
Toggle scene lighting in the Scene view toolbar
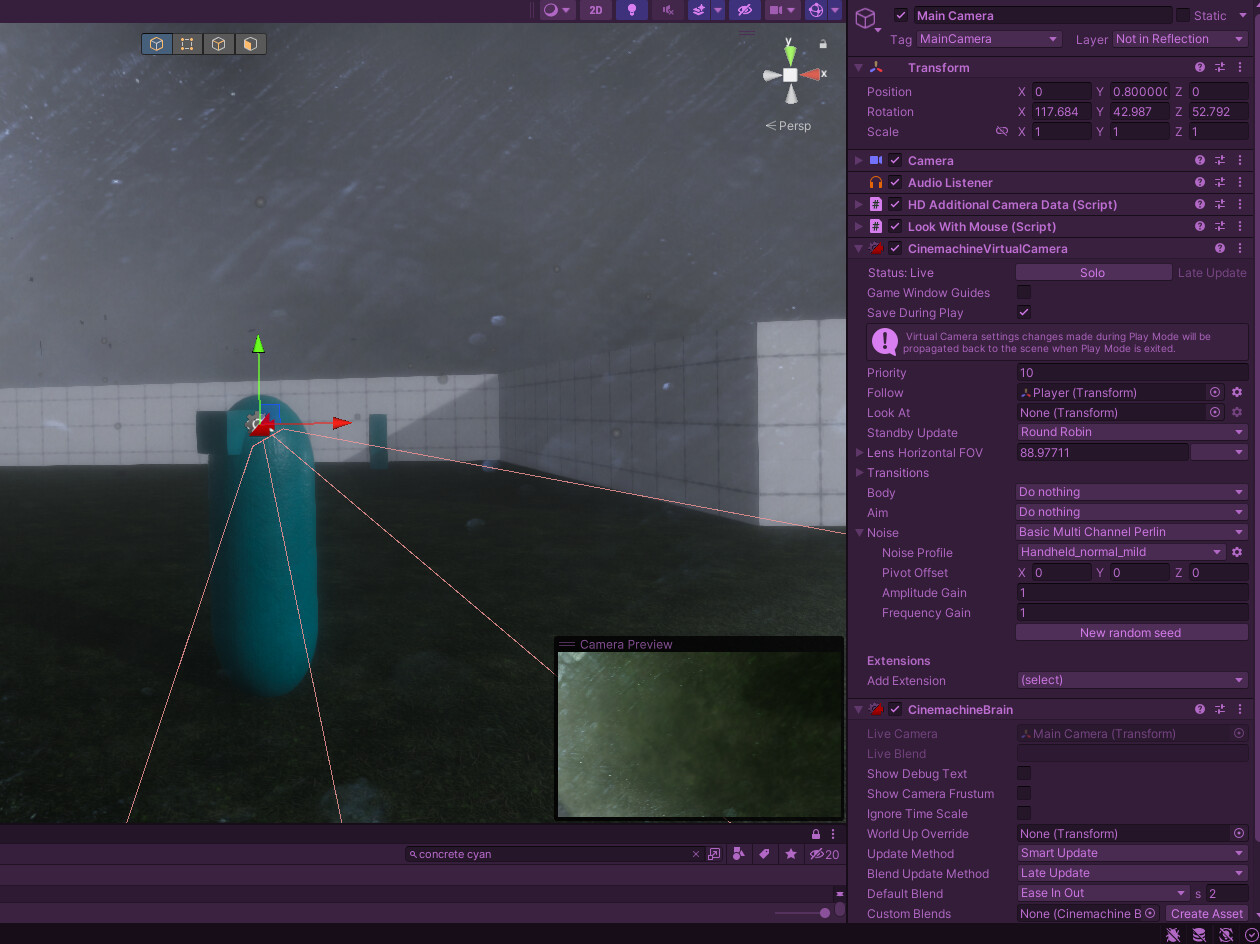[x=631, y=10]
